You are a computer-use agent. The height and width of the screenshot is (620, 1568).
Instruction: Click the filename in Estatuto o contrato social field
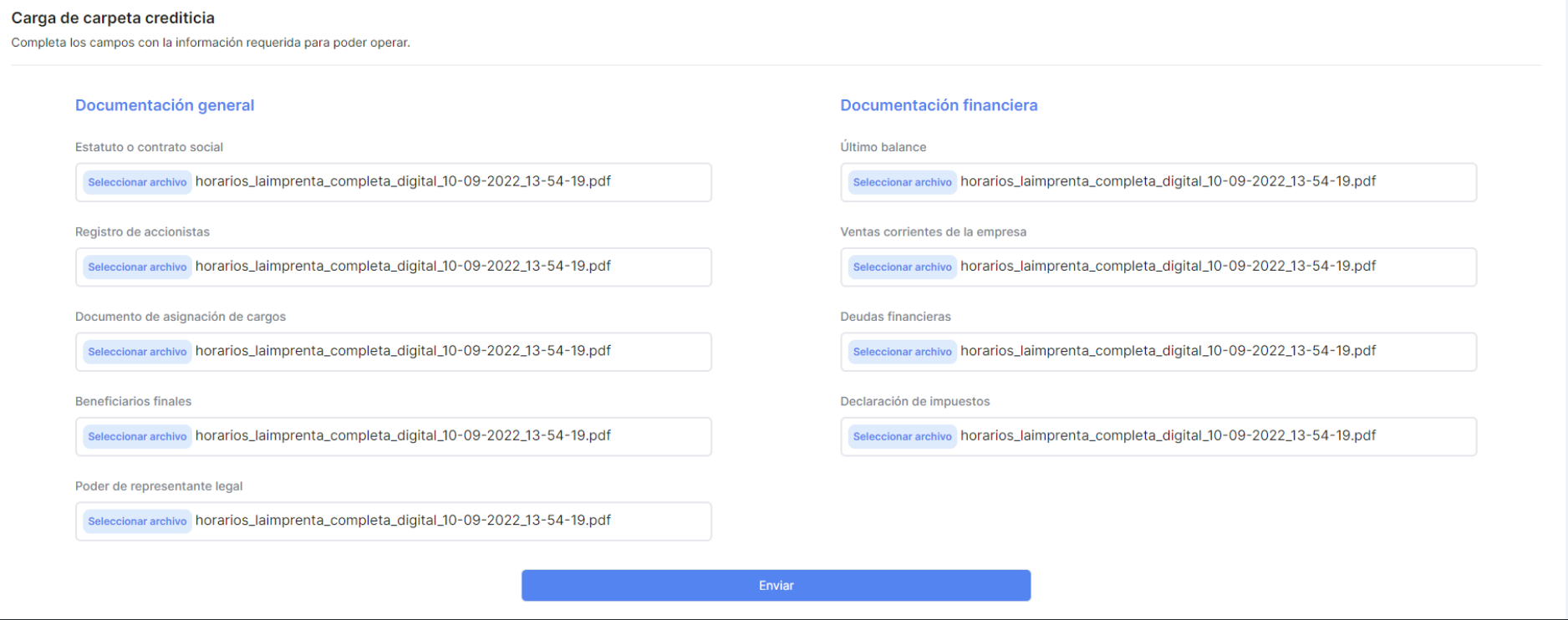coord(403,181)
